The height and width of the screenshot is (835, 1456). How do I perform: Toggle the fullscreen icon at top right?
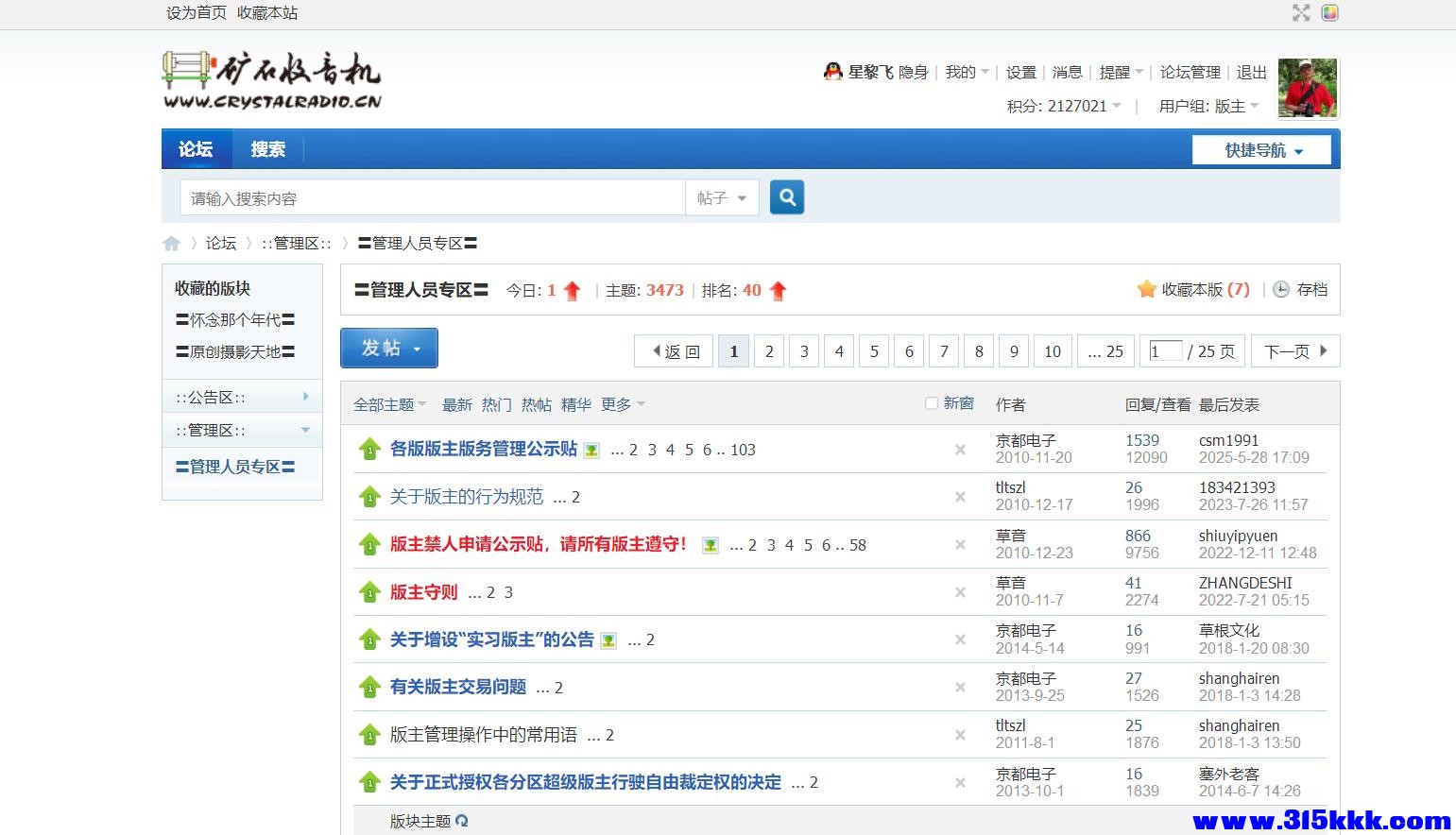[x=1300, y=13]
